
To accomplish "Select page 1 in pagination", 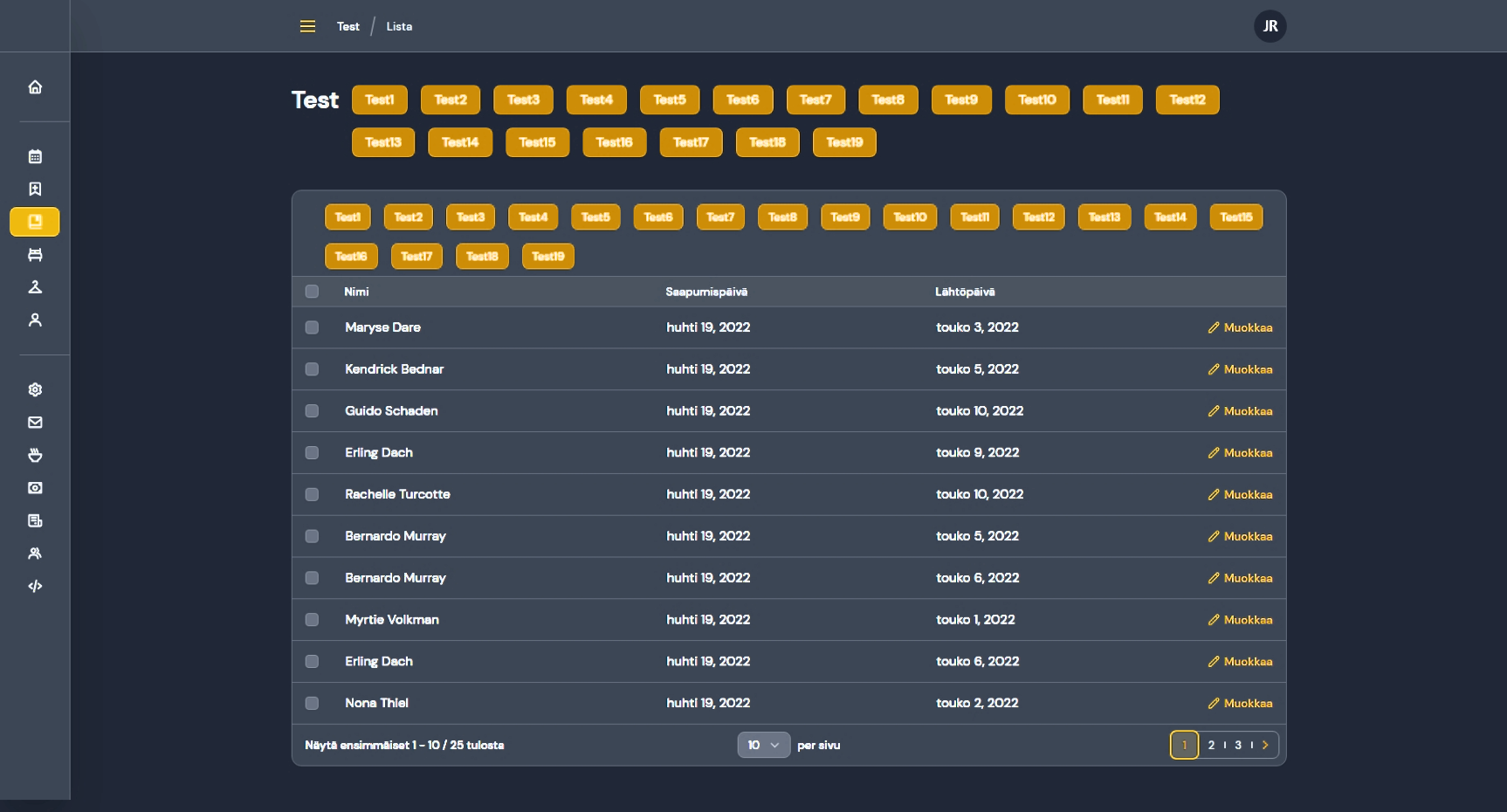I will pyautogui.click(x=1184, y=745).
